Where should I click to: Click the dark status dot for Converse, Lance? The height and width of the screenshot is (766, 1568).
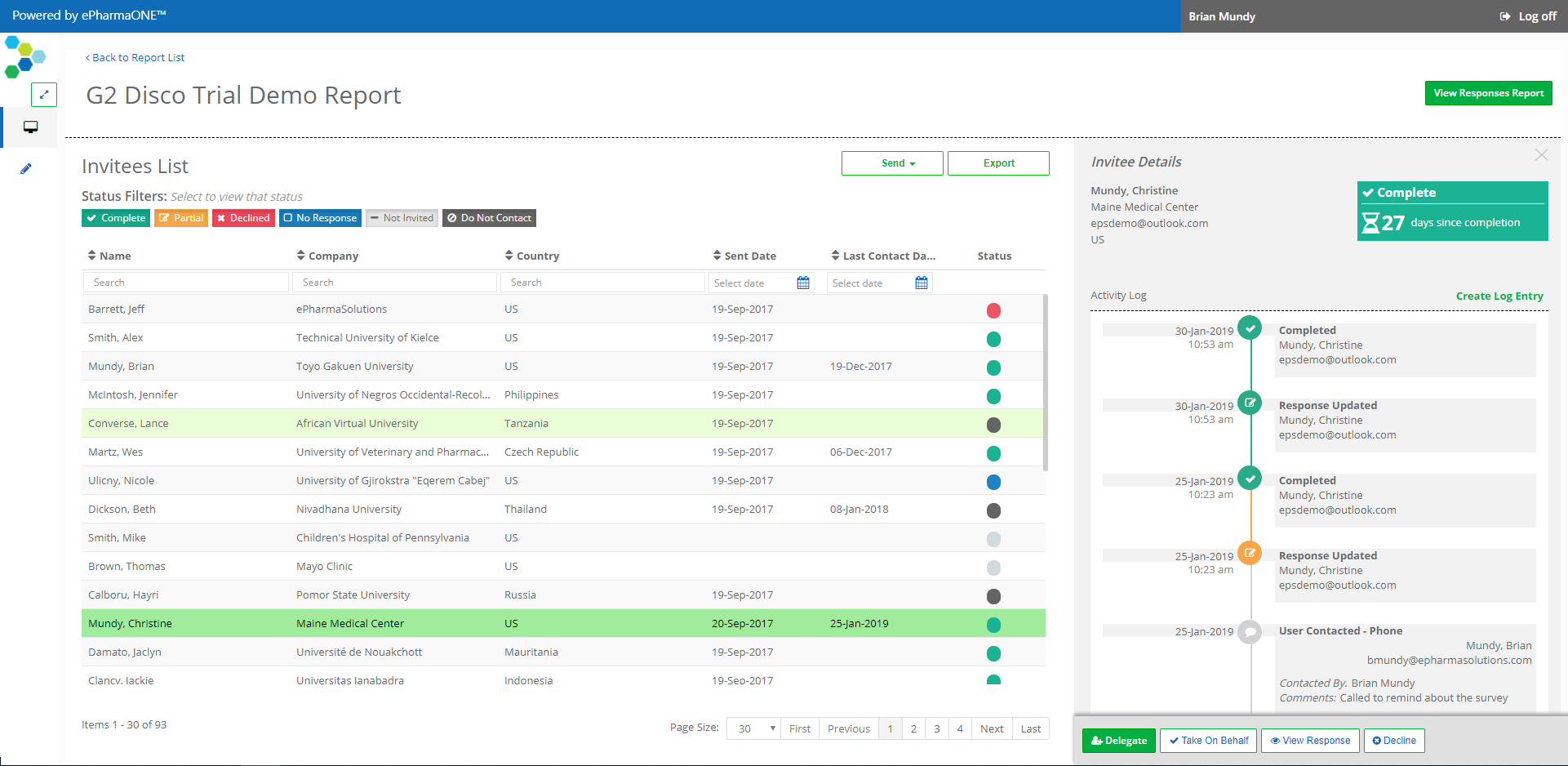point(993,425)
